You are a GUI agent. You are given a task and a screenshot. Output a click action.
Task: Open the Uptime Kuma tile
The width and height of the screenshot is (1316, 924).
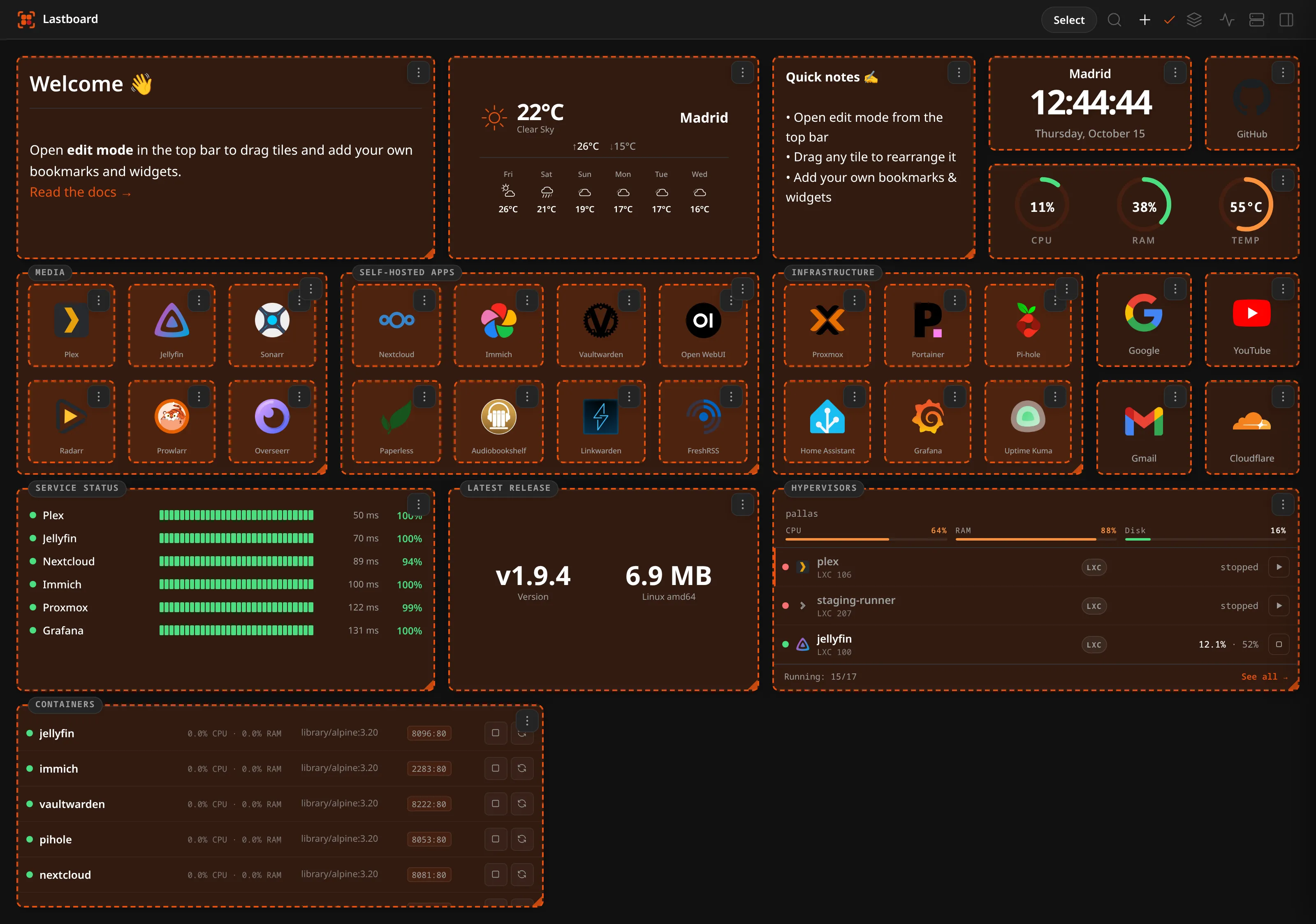(1028, 422)
